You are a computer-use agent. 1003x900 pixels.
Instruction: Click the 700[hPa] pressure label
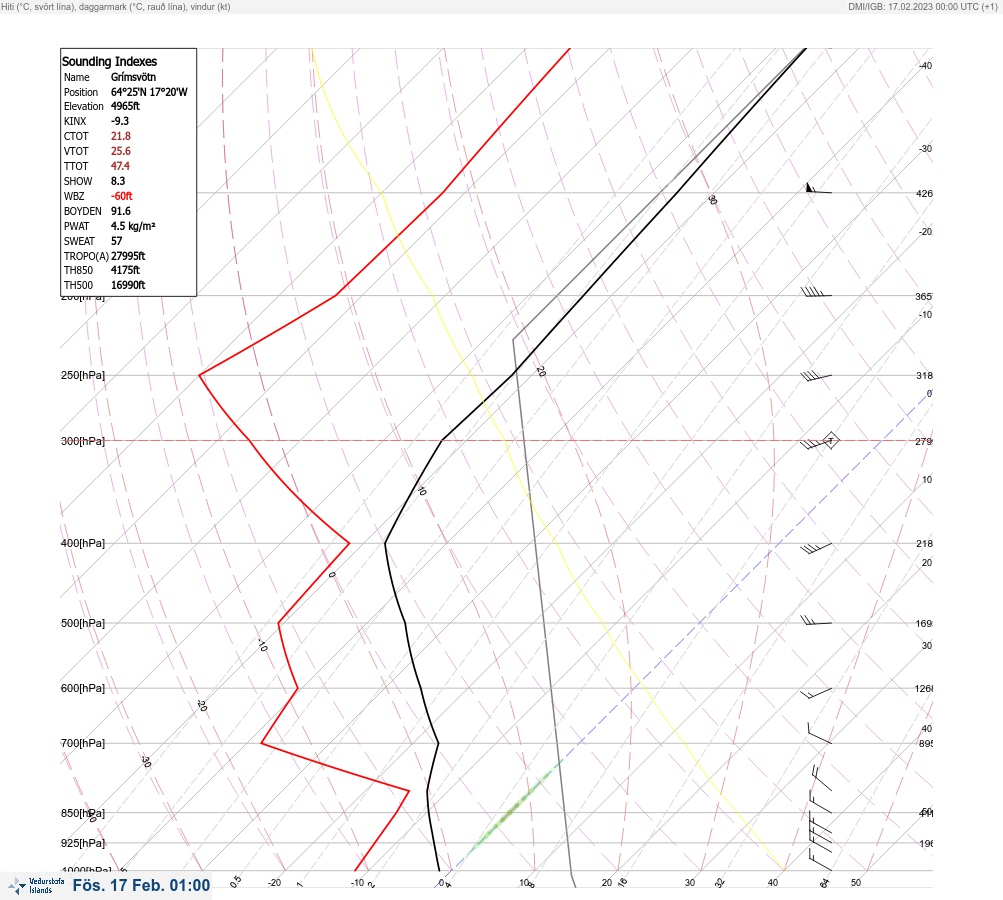tap(83, 743)
